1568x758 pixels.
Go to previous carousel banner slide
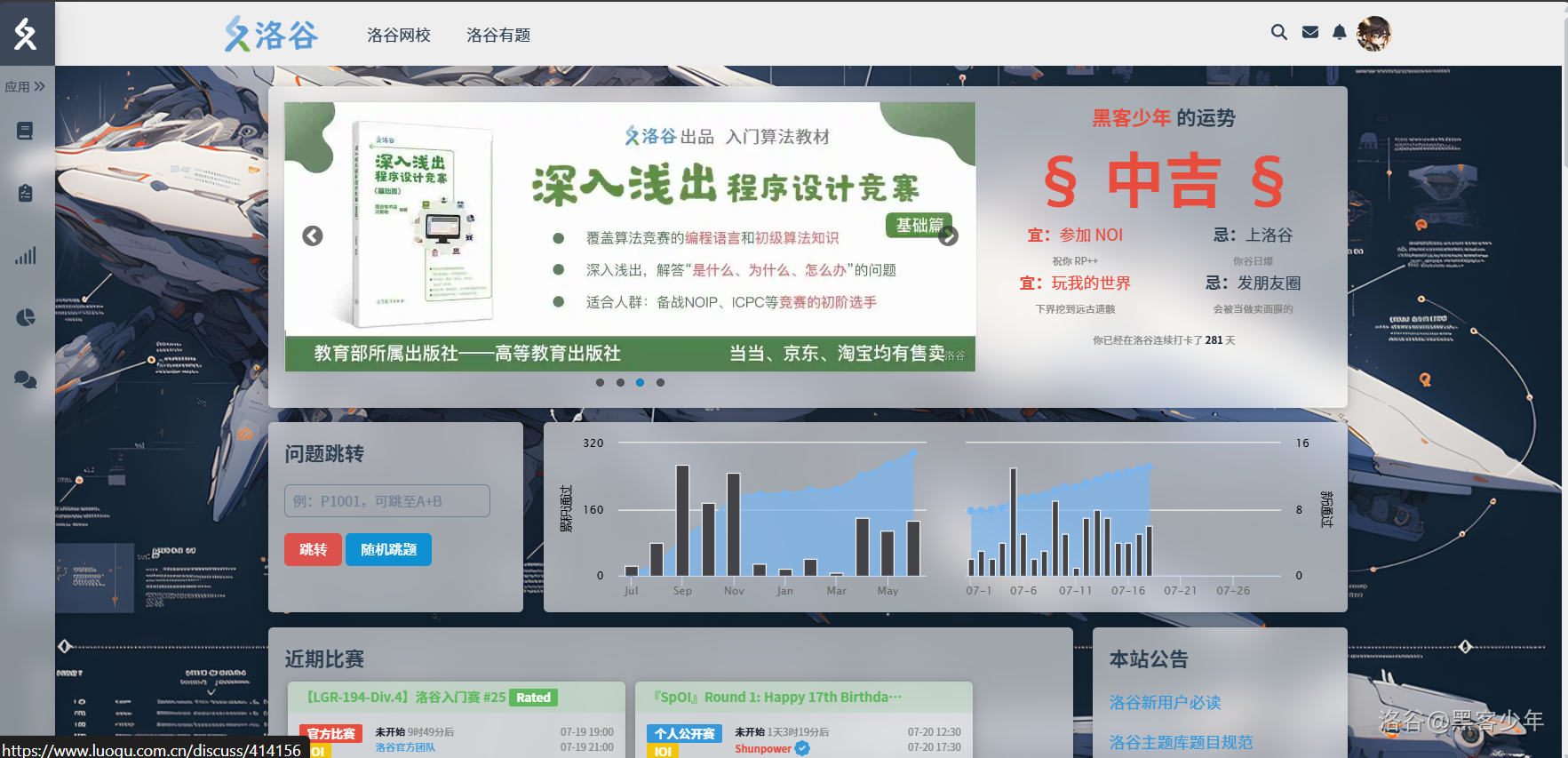pos(313,236)
